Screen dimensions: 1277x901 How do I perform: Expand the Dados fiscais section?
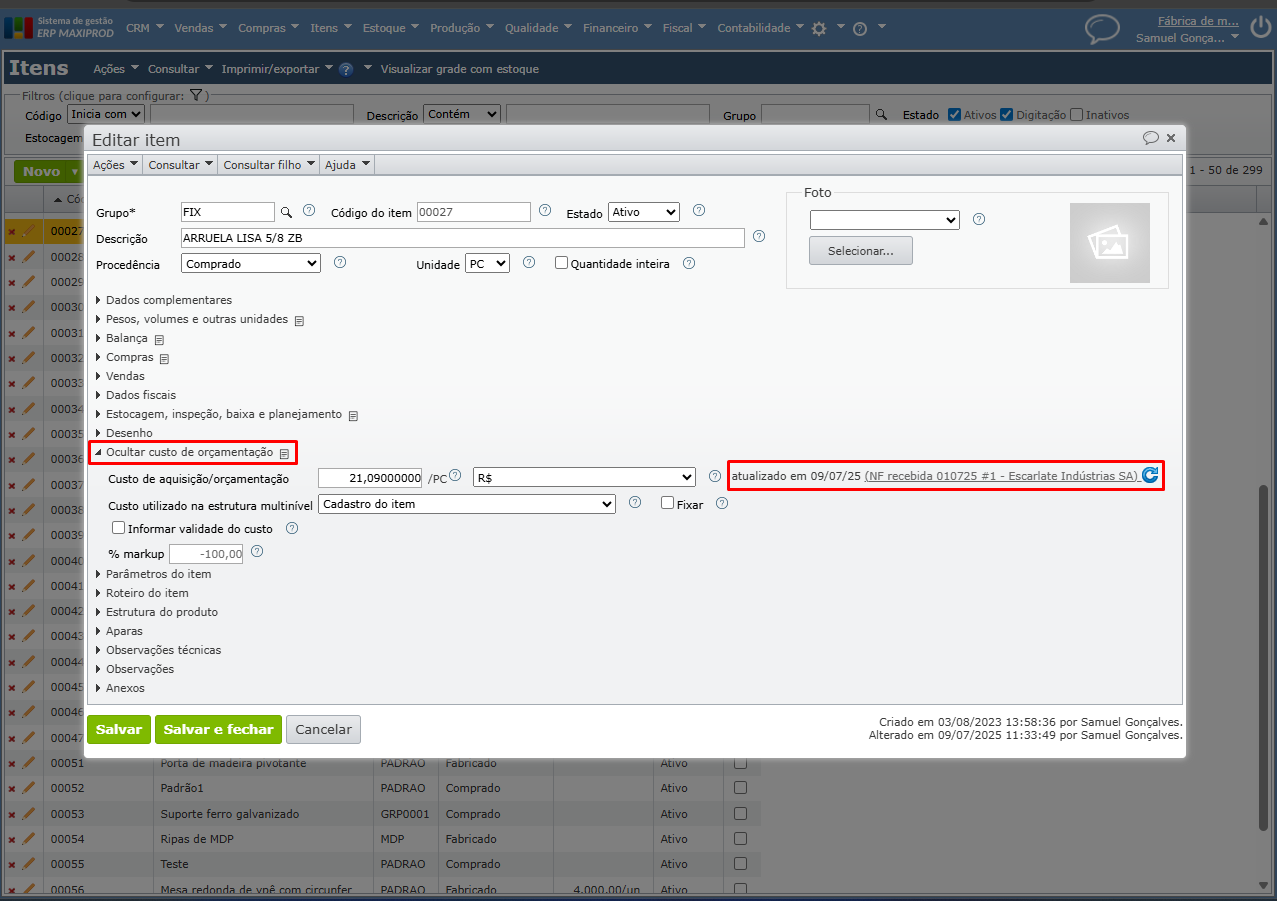(135, 395)
